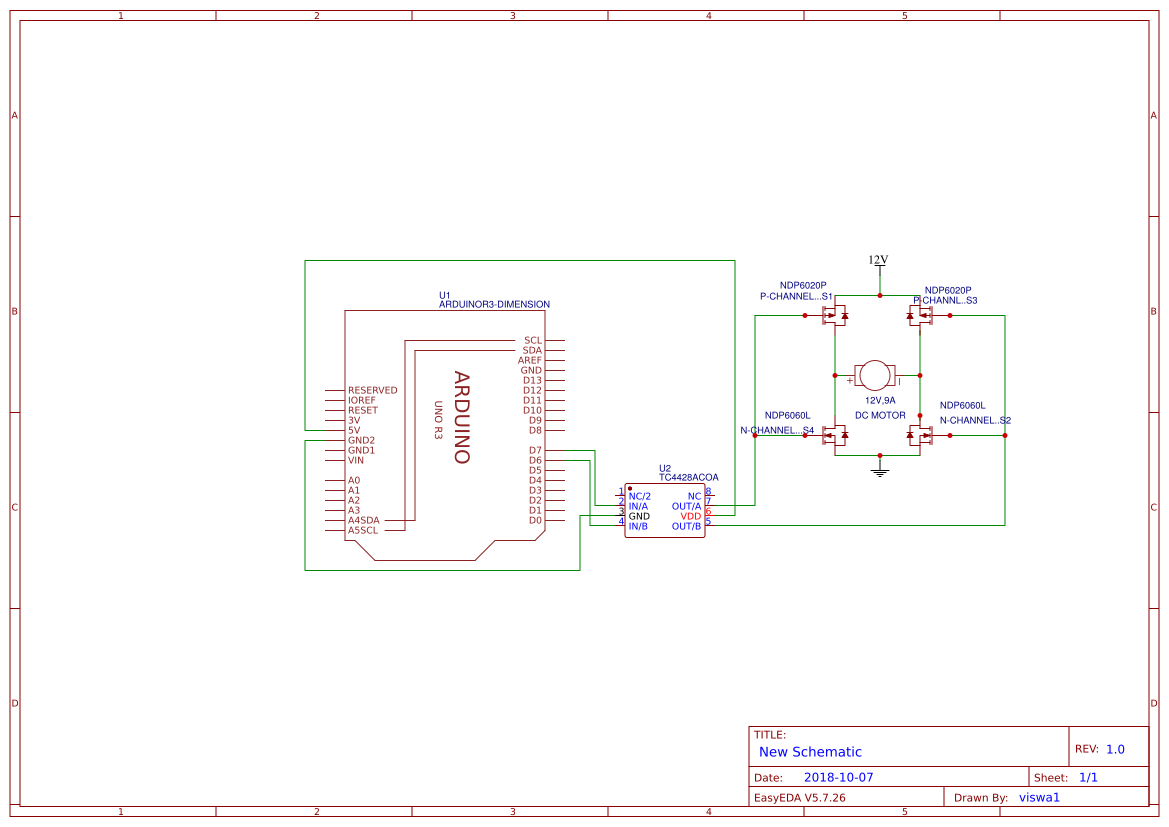Select the IN/A pin on U2
Viewport: 1169px width, 827px height.
tap(638, 506)
